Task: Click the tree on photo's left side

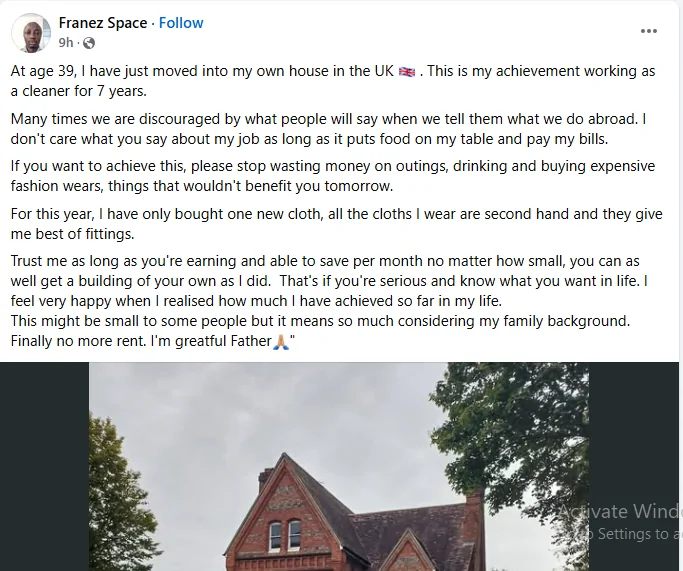Action: pos(120,510)
